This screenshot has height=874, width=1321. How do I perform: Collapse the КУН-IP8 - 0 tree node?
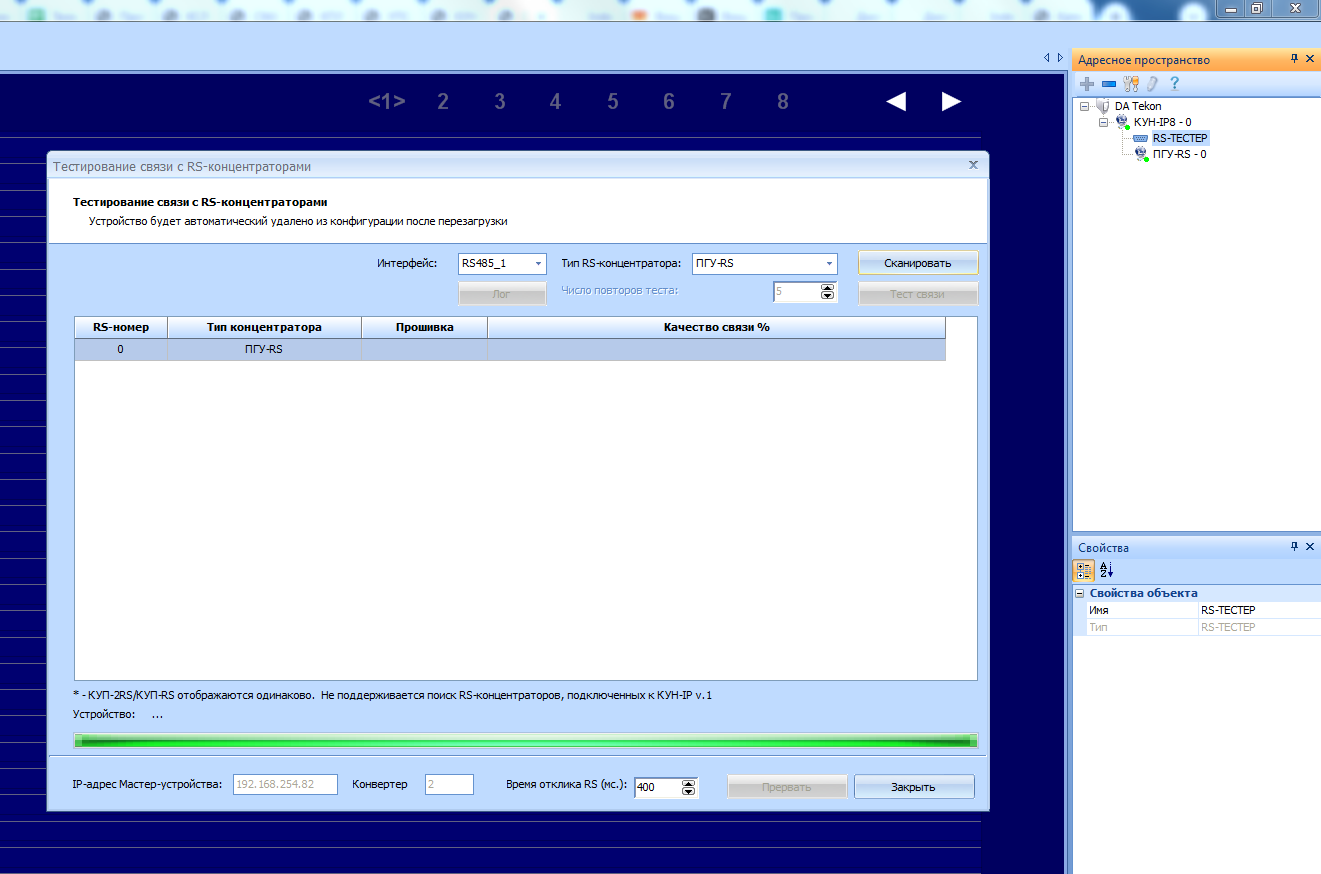click(1104, 122)
